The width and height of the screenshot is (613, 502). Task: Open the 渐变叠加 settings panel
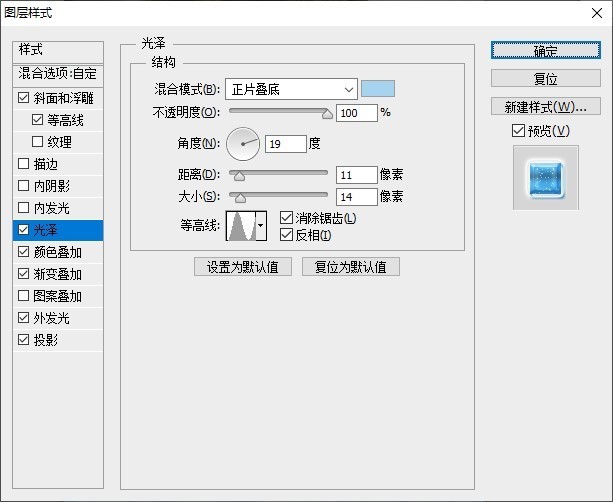coord(57,274)
